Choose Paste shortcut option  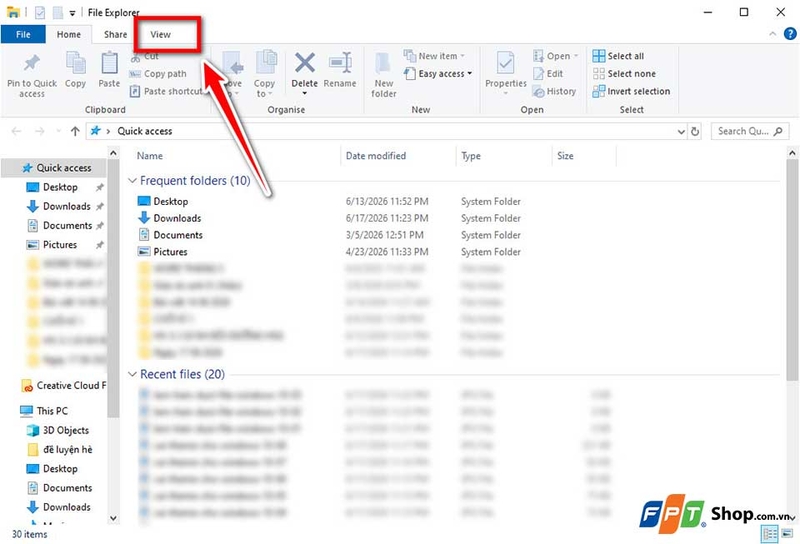(166, 91)
